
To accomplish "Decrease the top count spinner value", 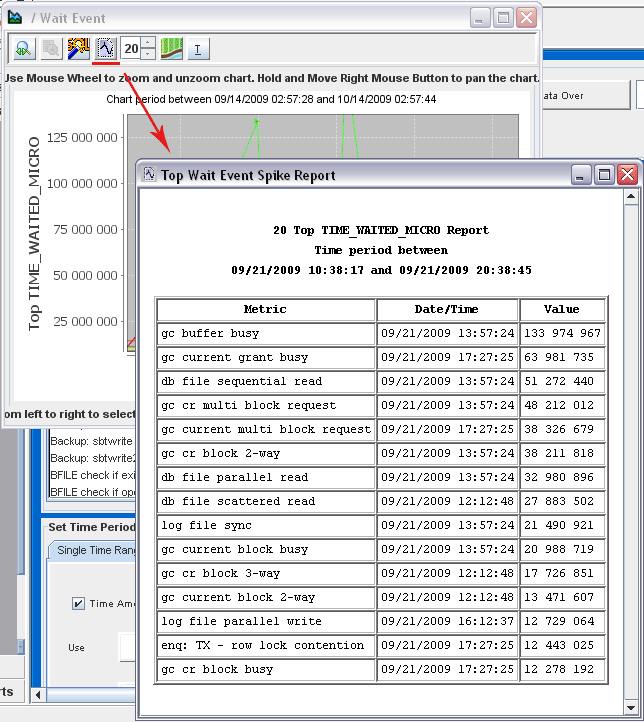I will click(x=148, y=54).
